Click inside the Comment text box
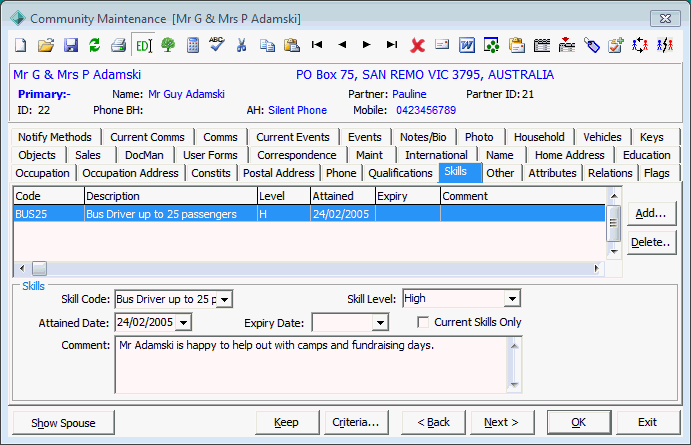 (x=311, y=365)
